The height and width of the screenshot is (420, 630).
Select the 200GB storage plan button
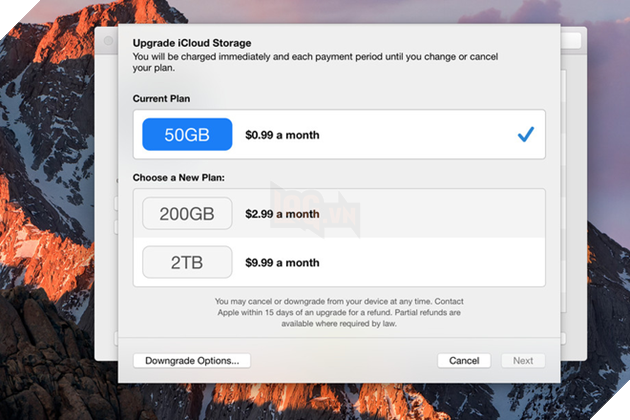pos(187,213)
